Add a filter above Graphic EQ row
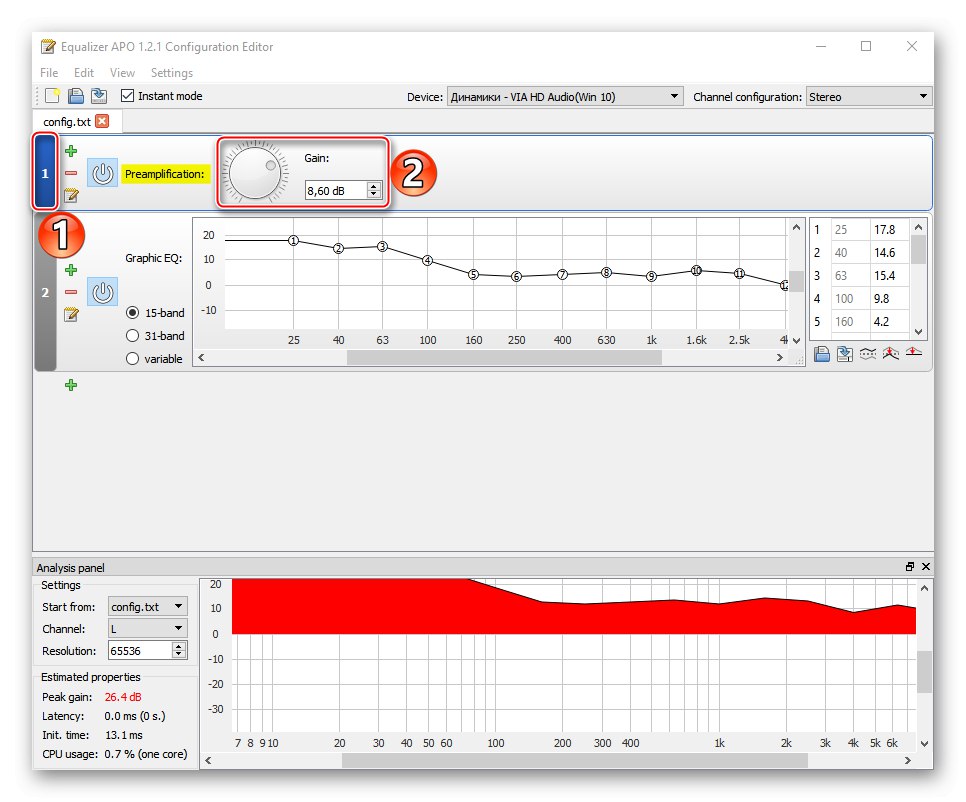This screenshot has width=966, height=802. tap(71, 270)
